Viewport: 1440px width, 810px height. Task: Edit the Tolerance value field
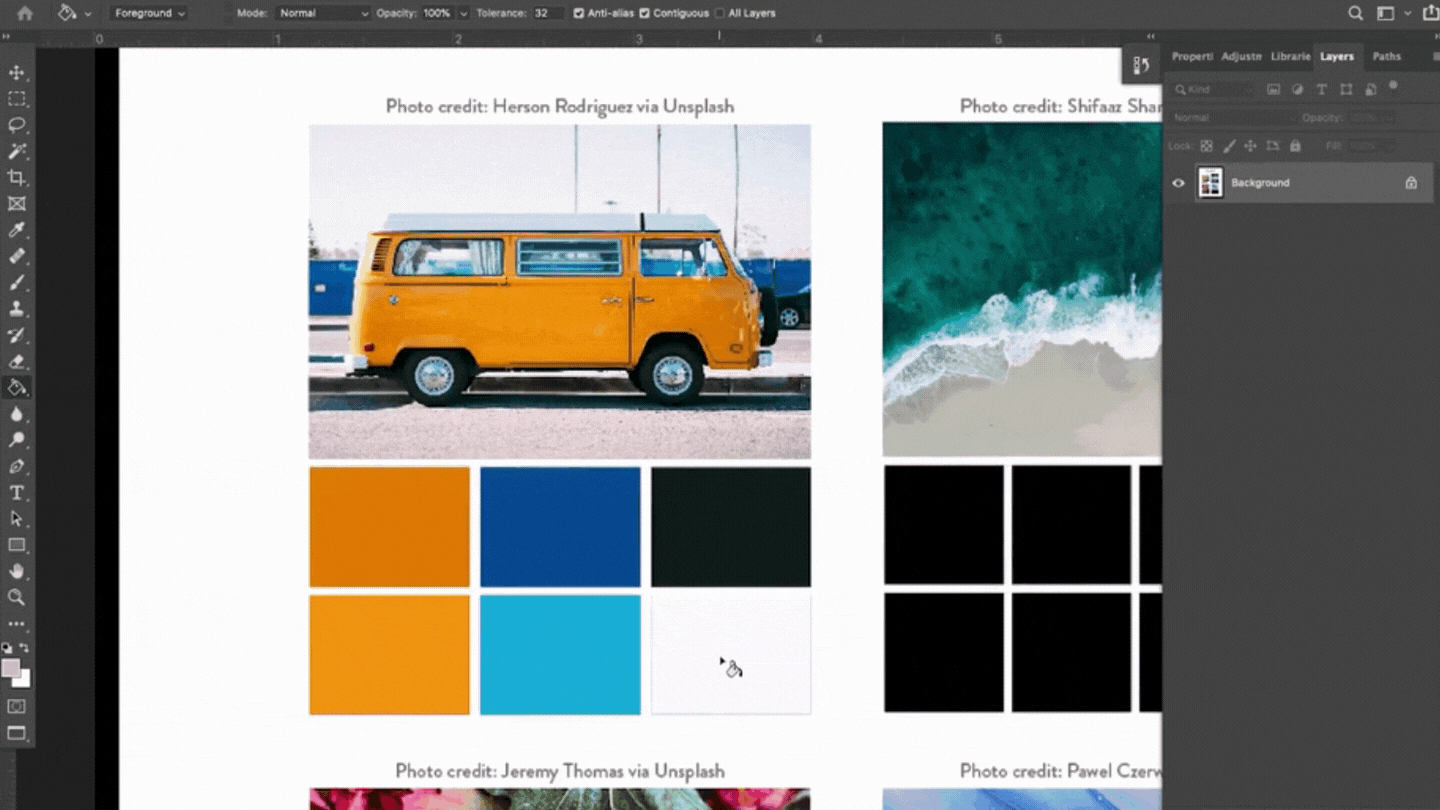point(540,13)
